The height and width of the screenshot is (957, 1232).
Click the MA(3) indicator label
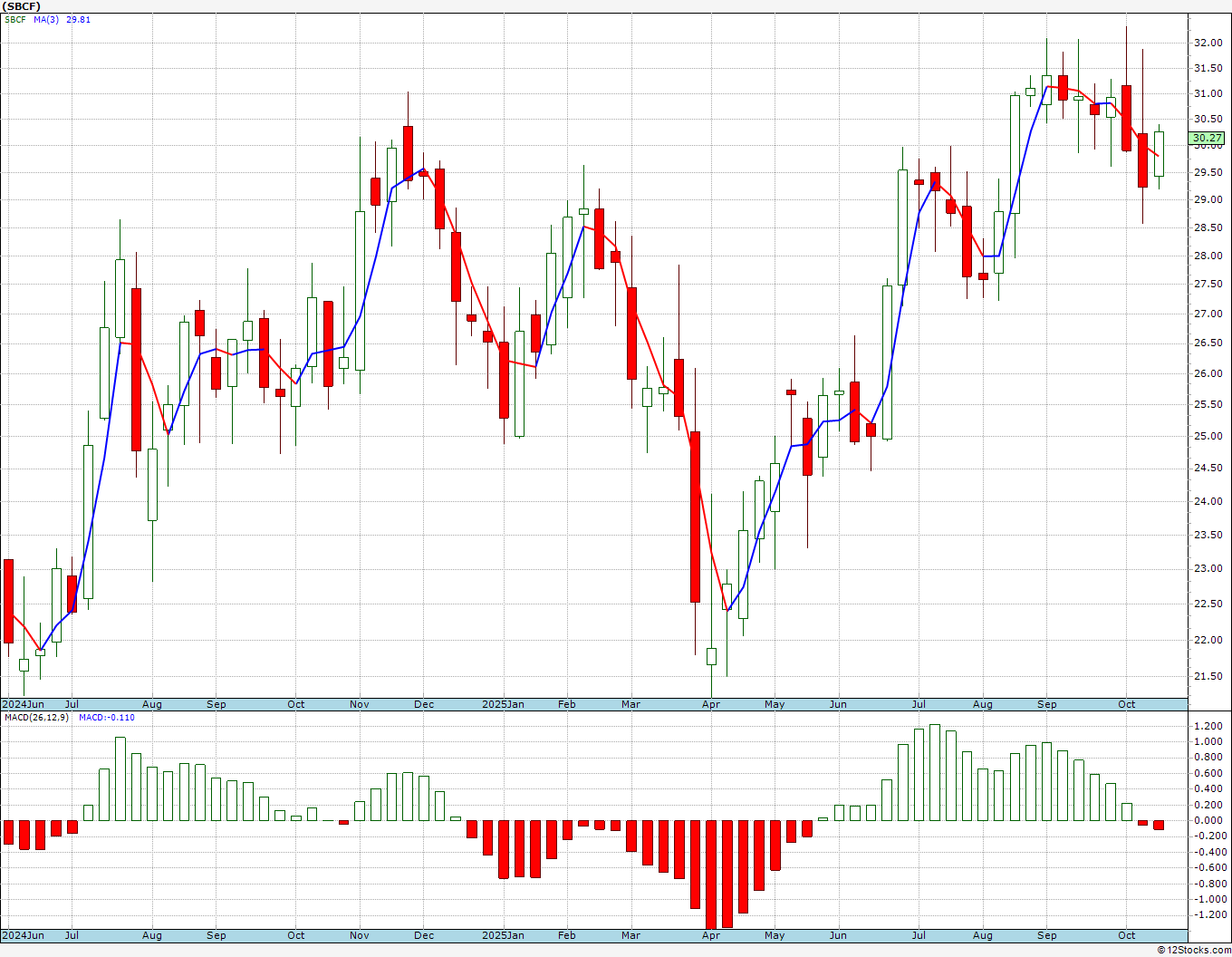click(46, 19)
